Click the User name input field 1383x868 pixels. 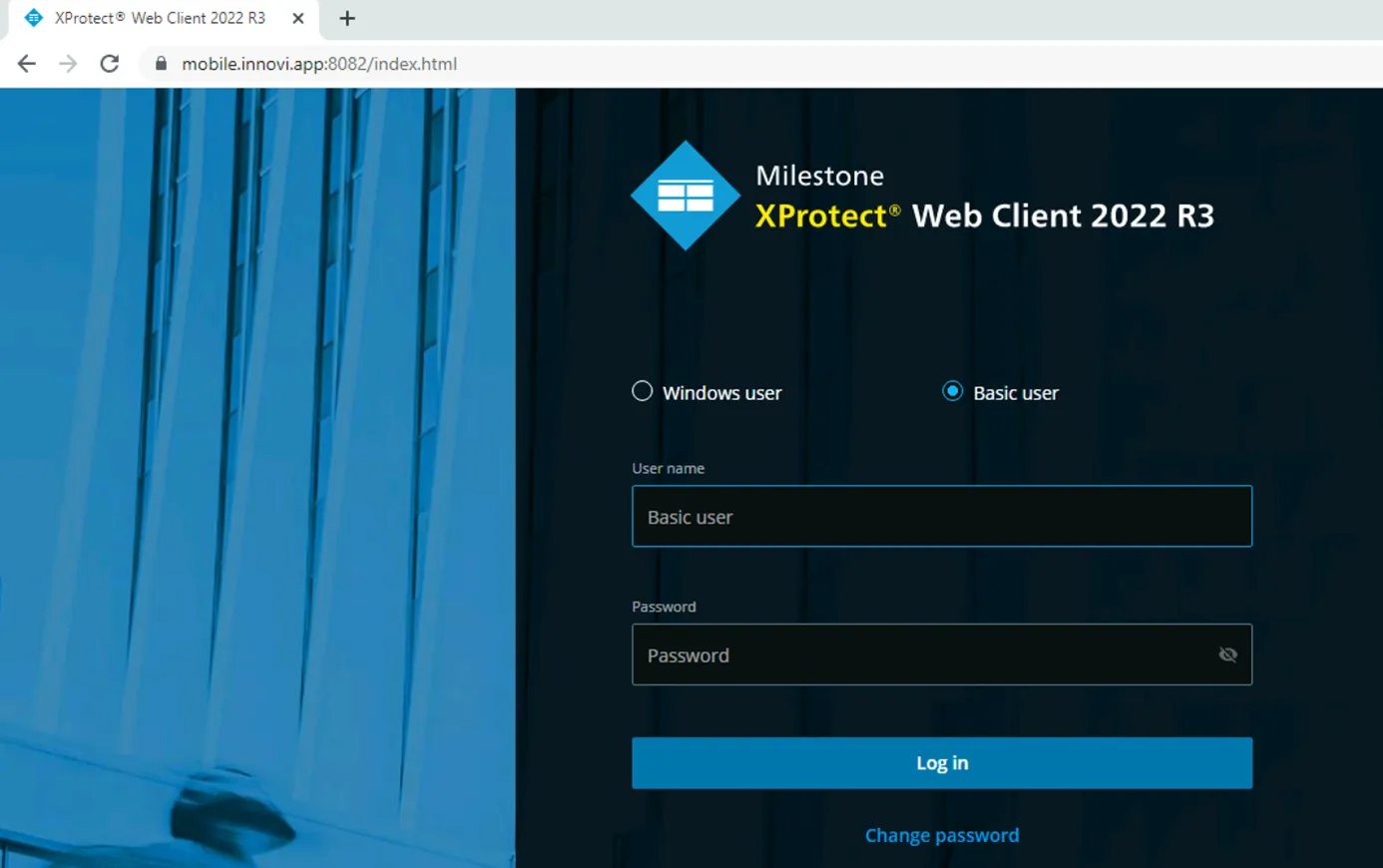[x=942, y=516]
